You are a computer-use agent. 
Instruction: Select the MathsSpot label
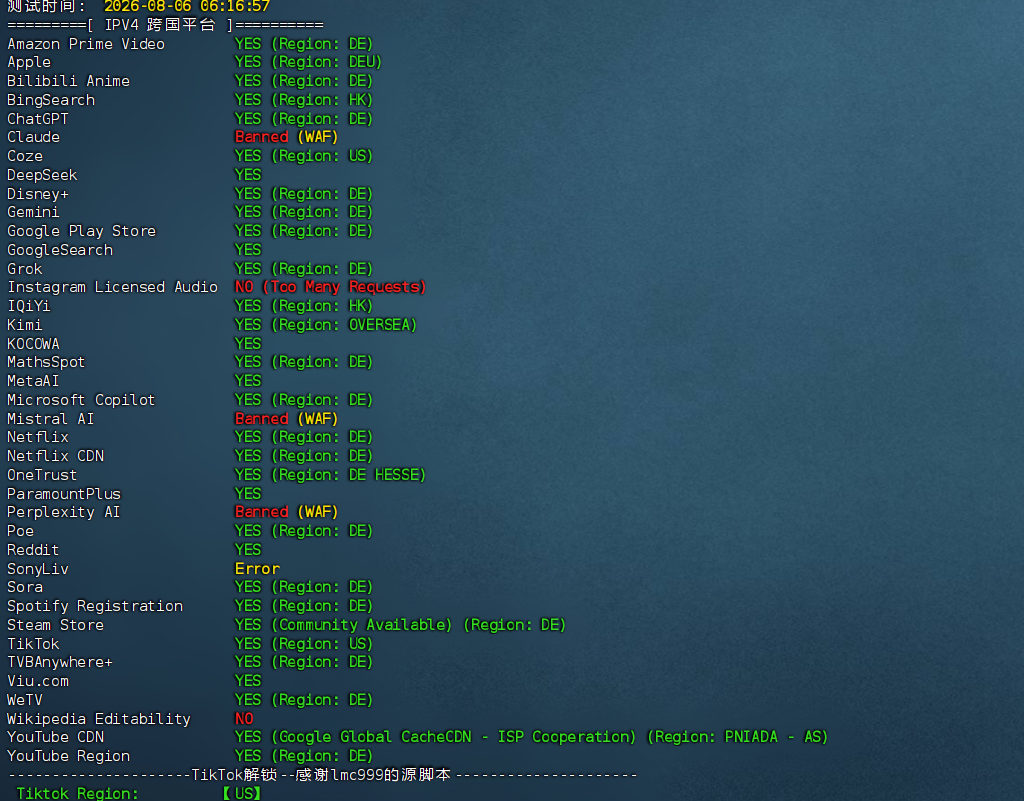pos(46,362)
